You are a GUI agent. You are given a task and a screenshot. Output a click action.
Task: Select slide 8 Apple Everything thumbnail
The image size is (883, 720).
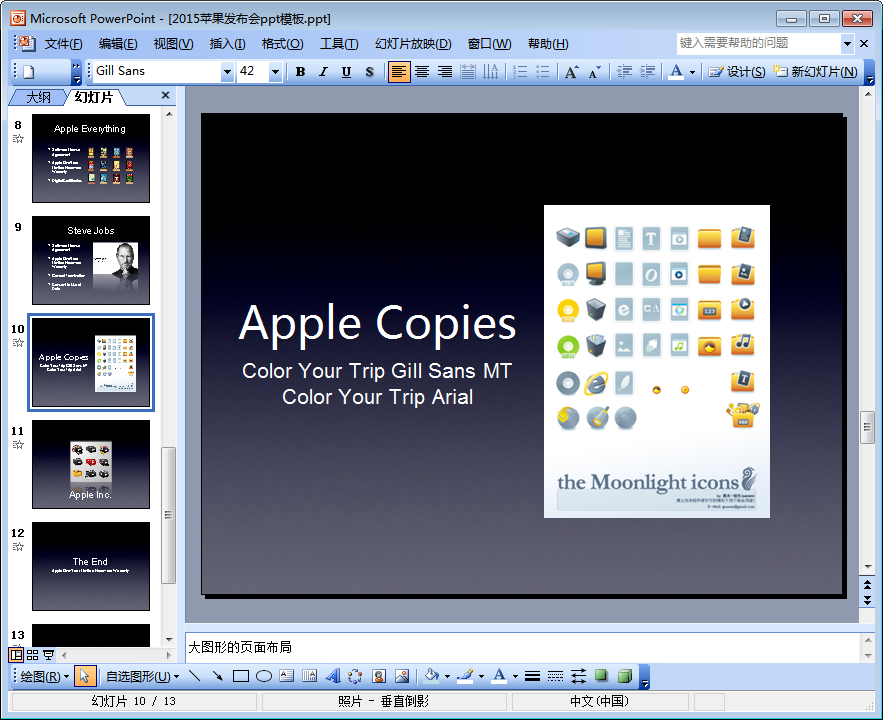coord(91,158)
